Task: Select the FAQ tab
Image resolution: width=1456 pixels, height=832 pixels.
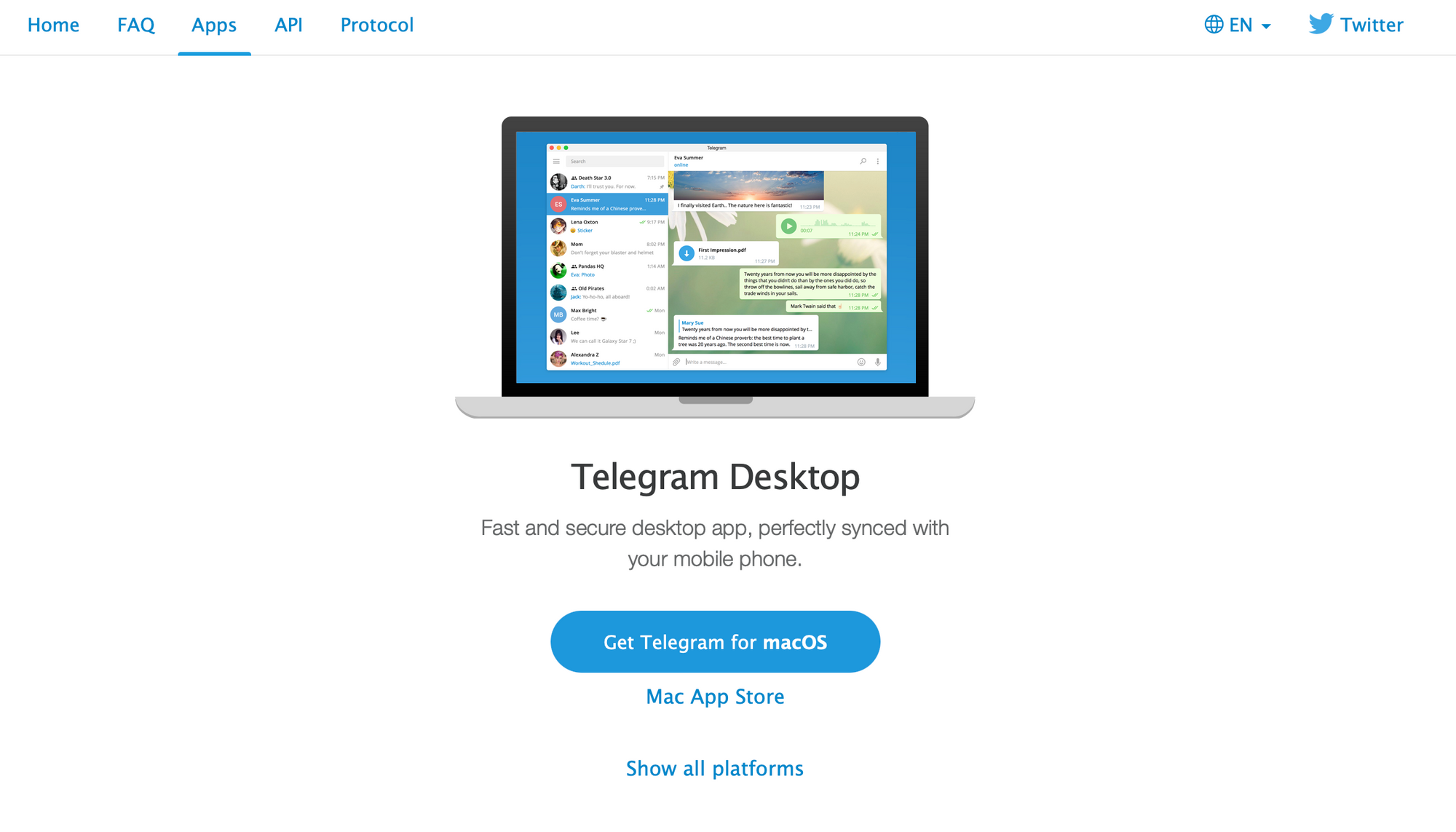Action: tap(135, 25)
